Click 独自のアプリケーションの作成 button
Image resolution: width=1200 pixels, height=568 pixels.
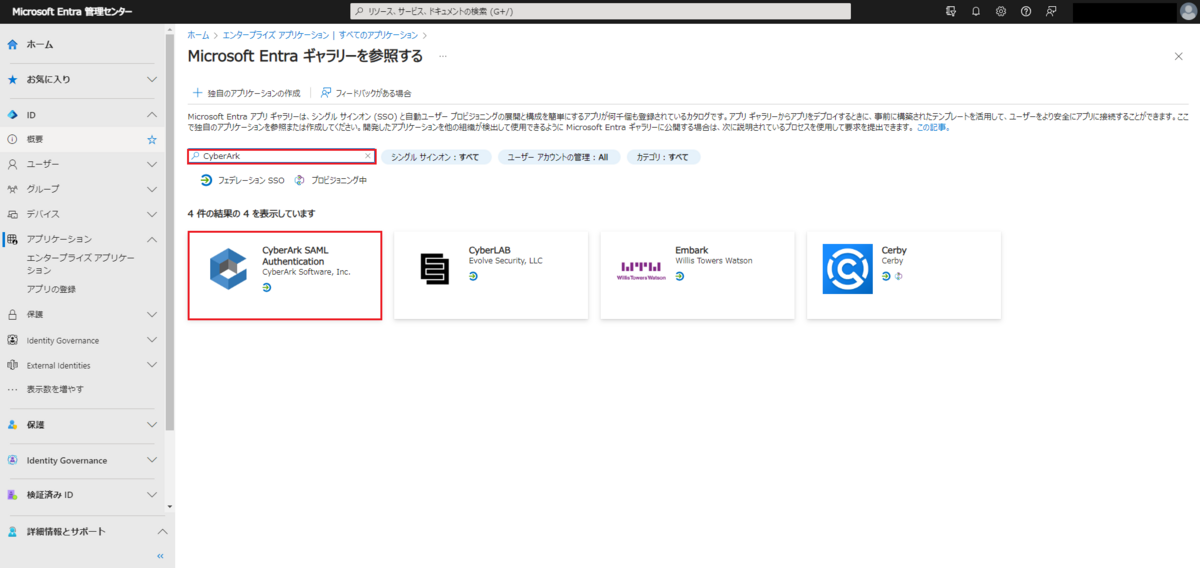tap(246, 93)
